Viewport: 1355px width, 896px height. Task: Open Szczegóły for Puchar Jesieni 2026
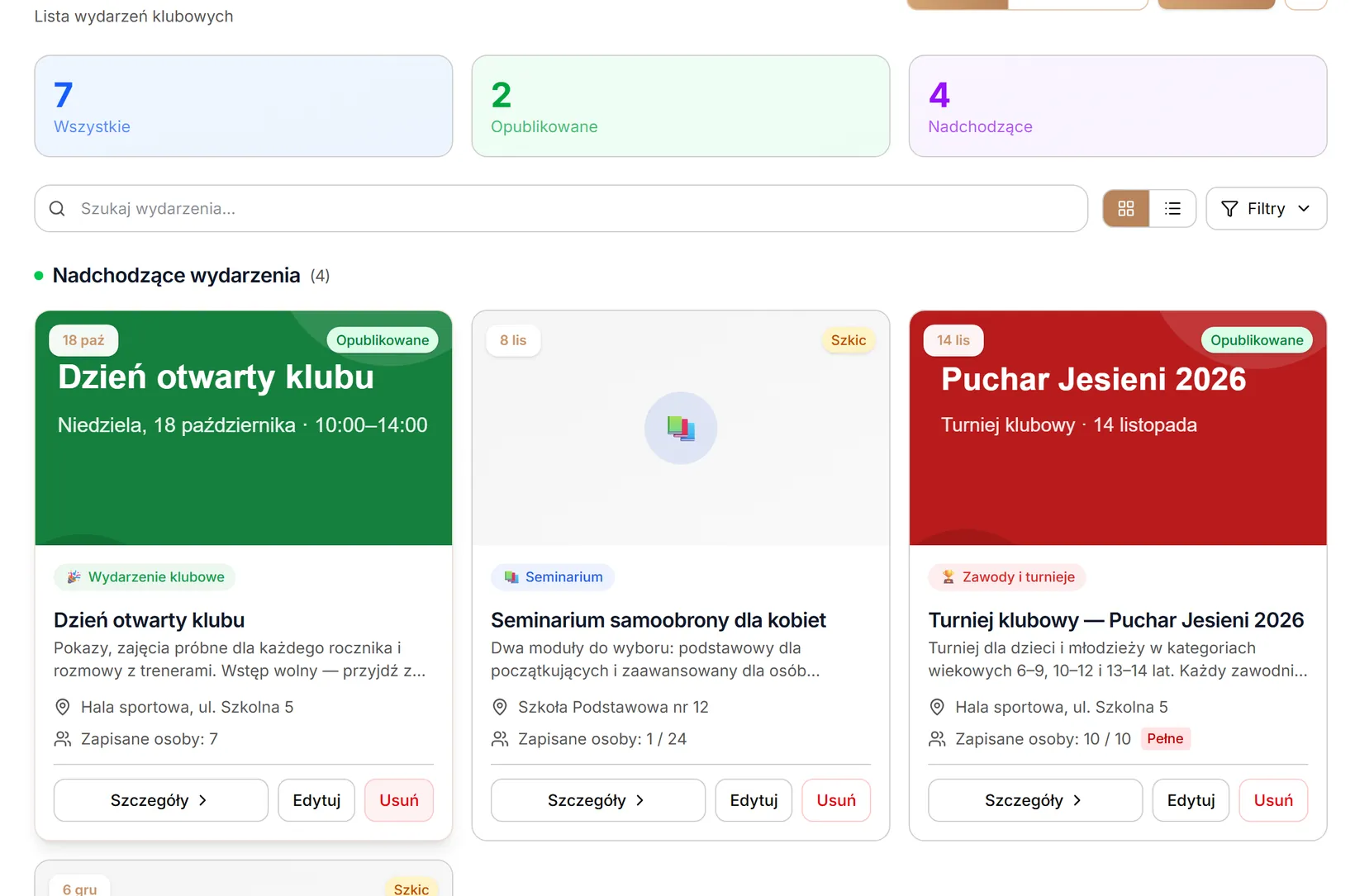(1035, 800)
